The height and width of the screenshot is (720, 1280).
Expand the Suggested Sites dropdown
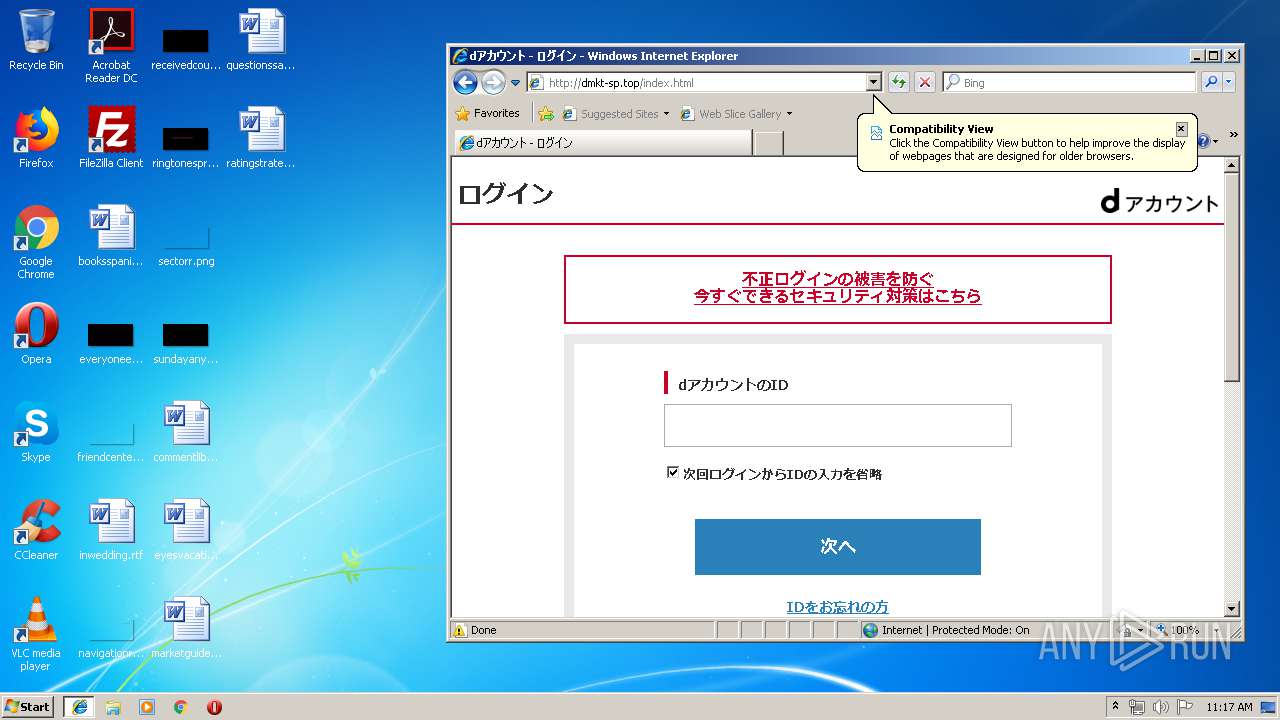pos(666,114)
